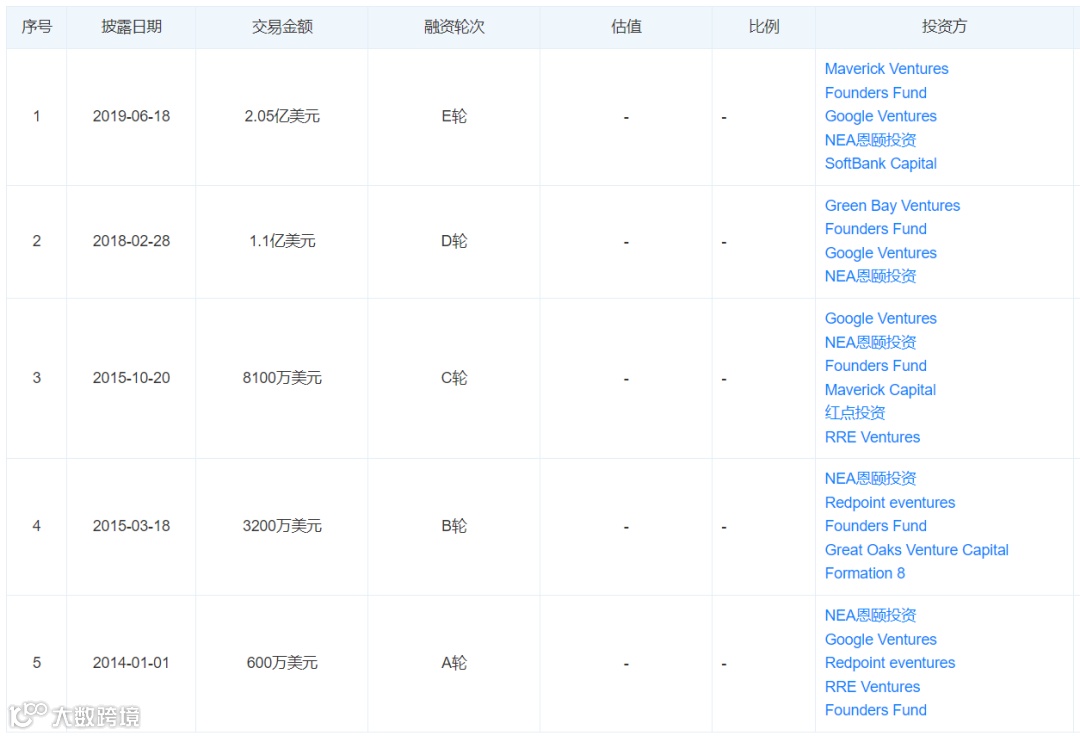This screenshot has height=736, width=1080.
Task: Open Google Ventures link in A轮 row
Action: (880, 639)
